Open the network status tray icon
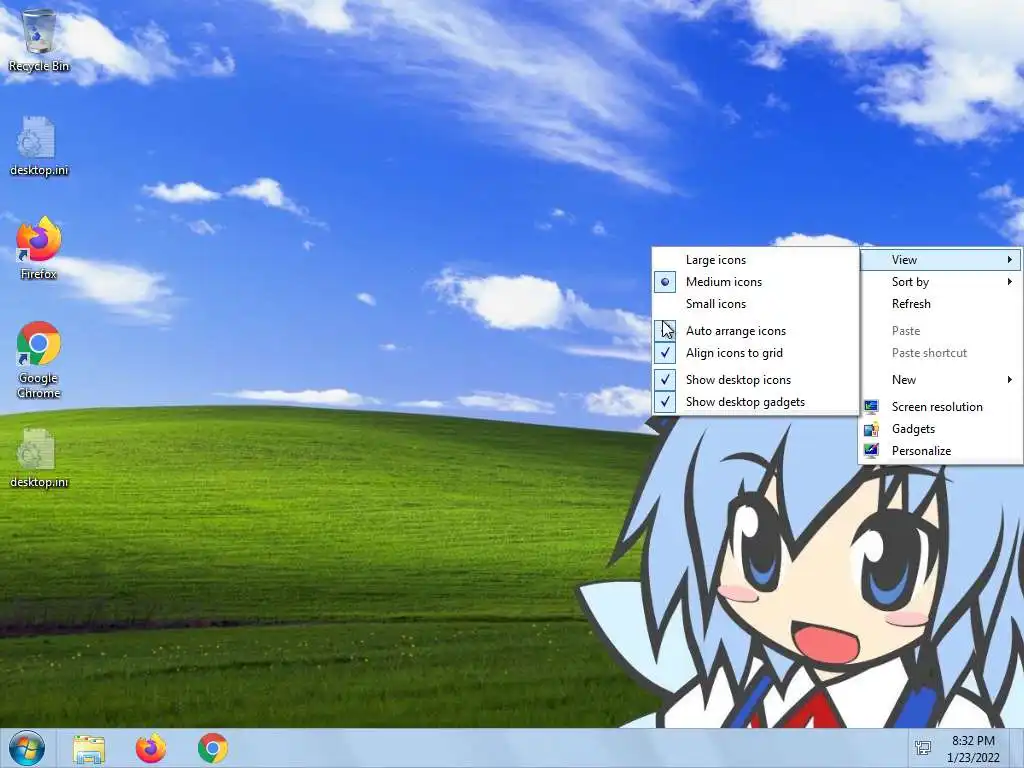Screen dimensions: 1024x768 point(923,748)
